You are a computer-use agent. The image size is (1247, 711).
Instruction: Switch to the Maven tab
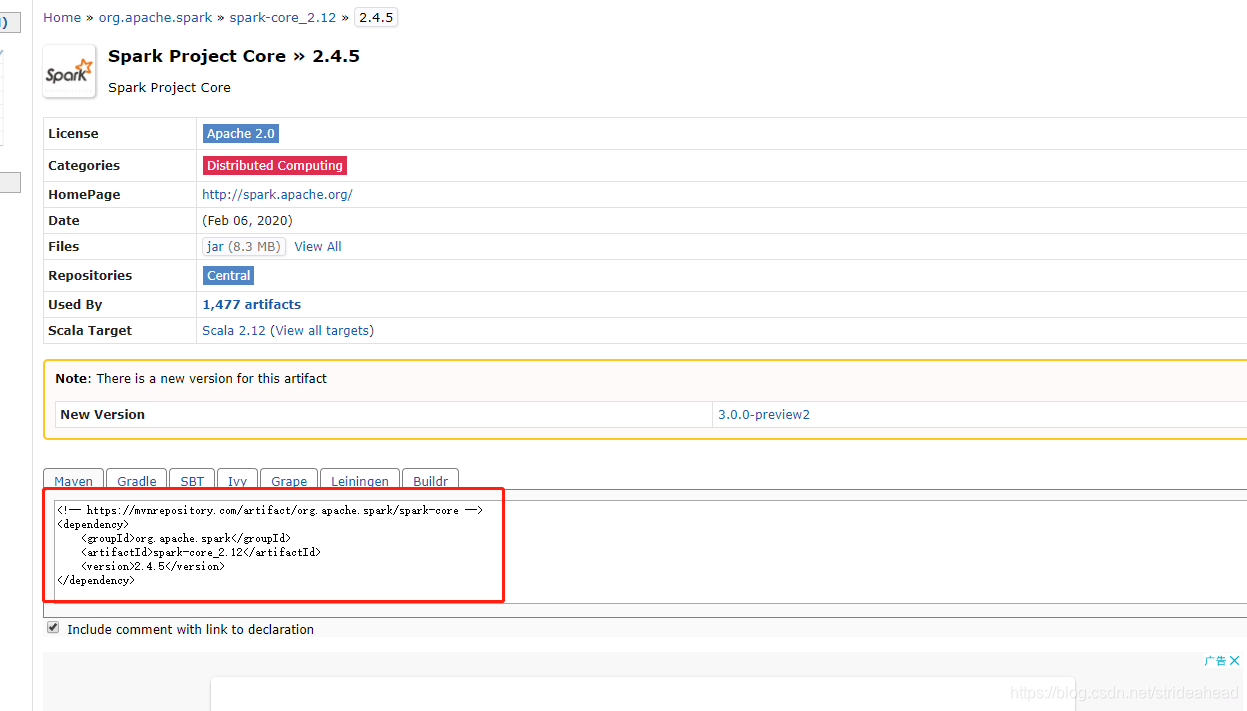click(73, 480)
